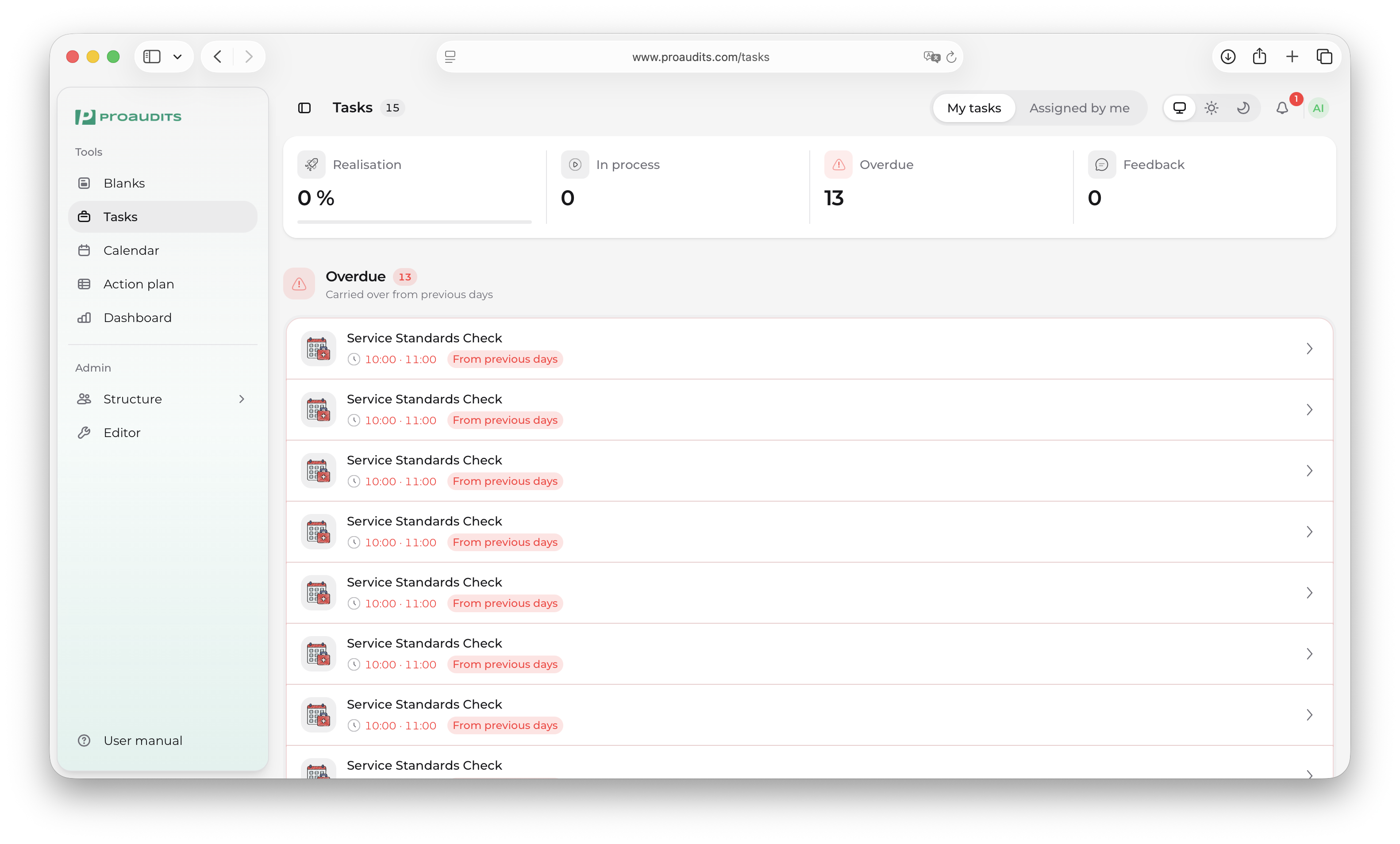The width and height of the screenshot is (1400, 844).
Task: Go to Action plan
Action: pos(162,284)
